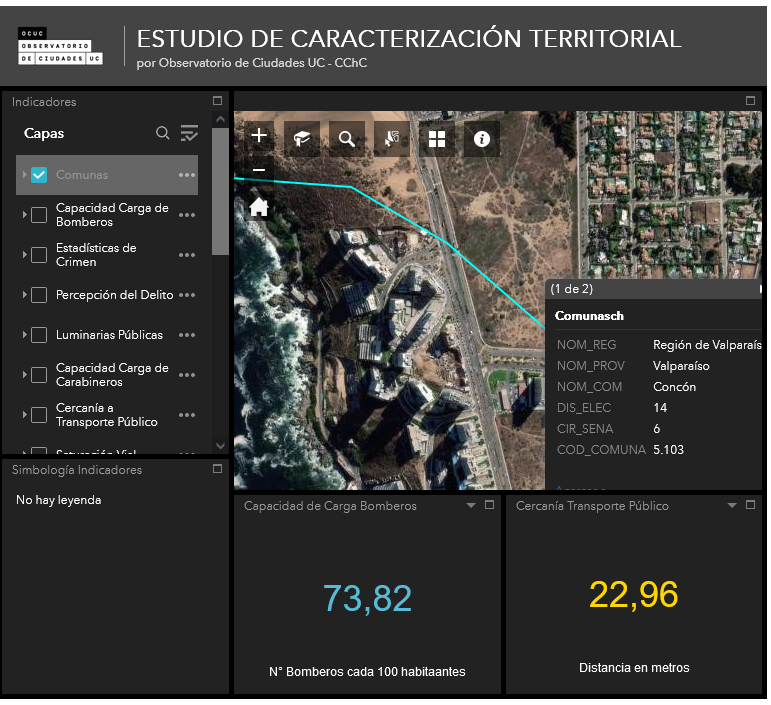Maximize the Indicadores panel
This screenshot has width=771, height=705.
click(217, 101)
